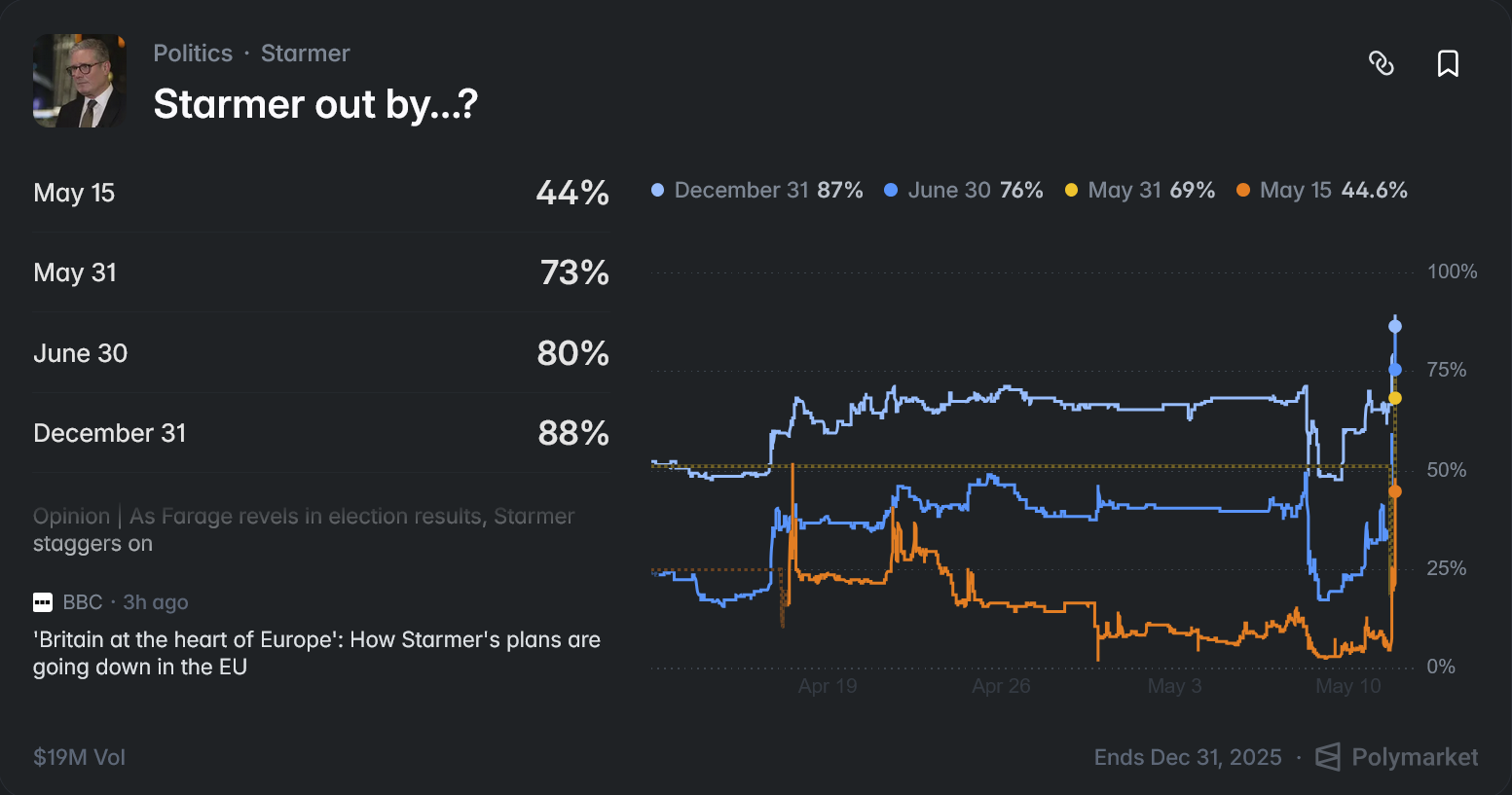Click the copy link icon

coord(1381,63)
